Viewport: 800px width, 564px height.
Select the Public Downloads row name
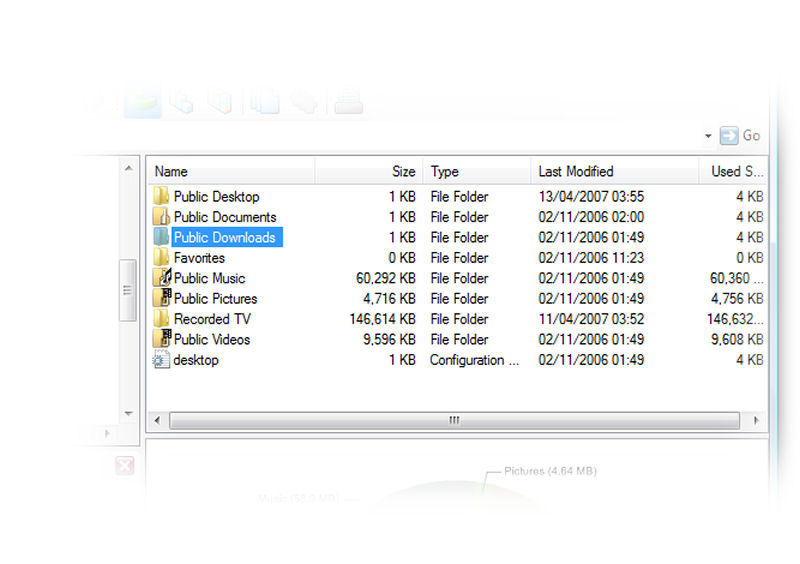point(224,237)
